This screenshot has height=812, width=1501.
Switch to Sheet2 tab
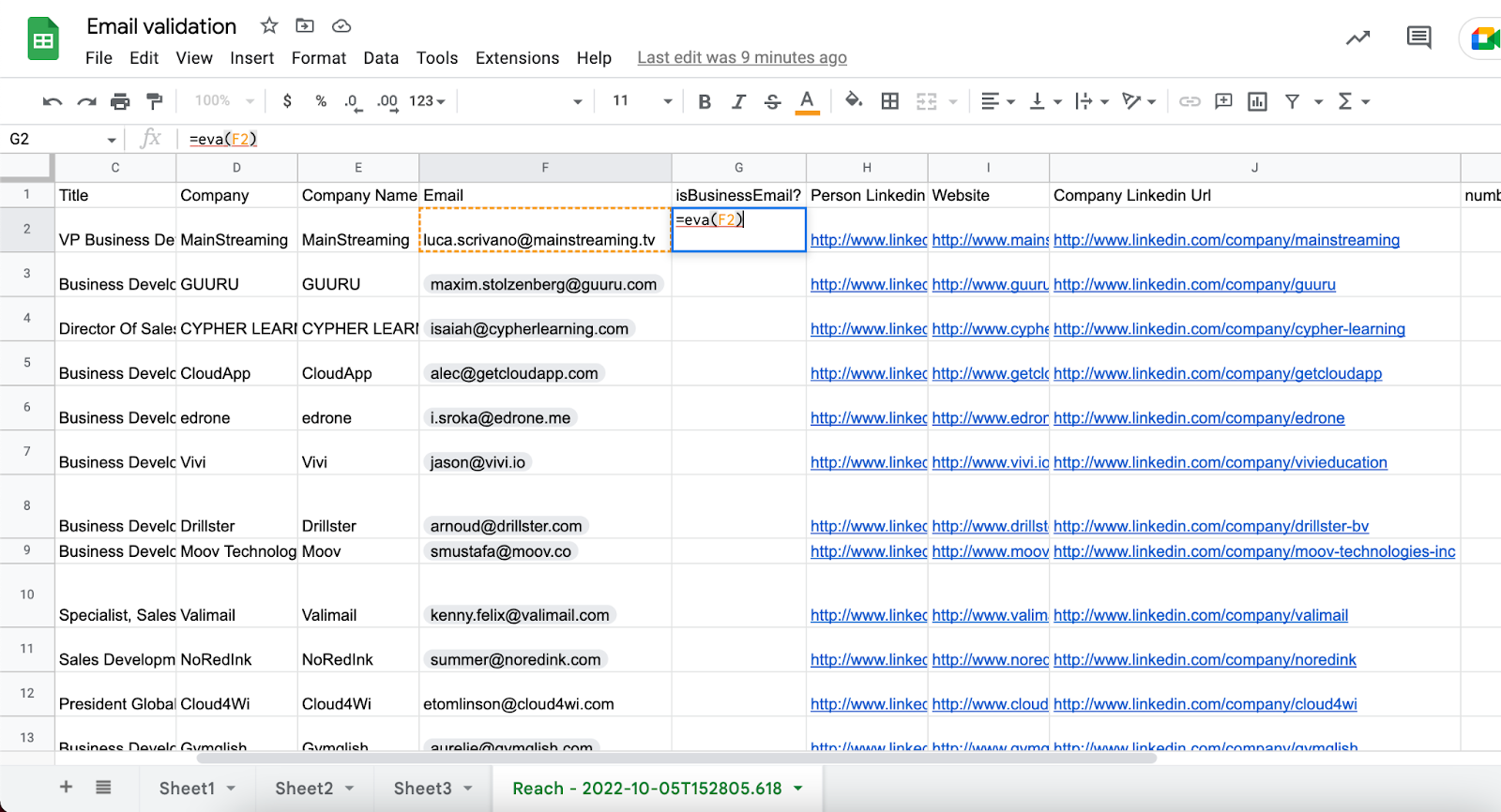click(x=314, y=789)
